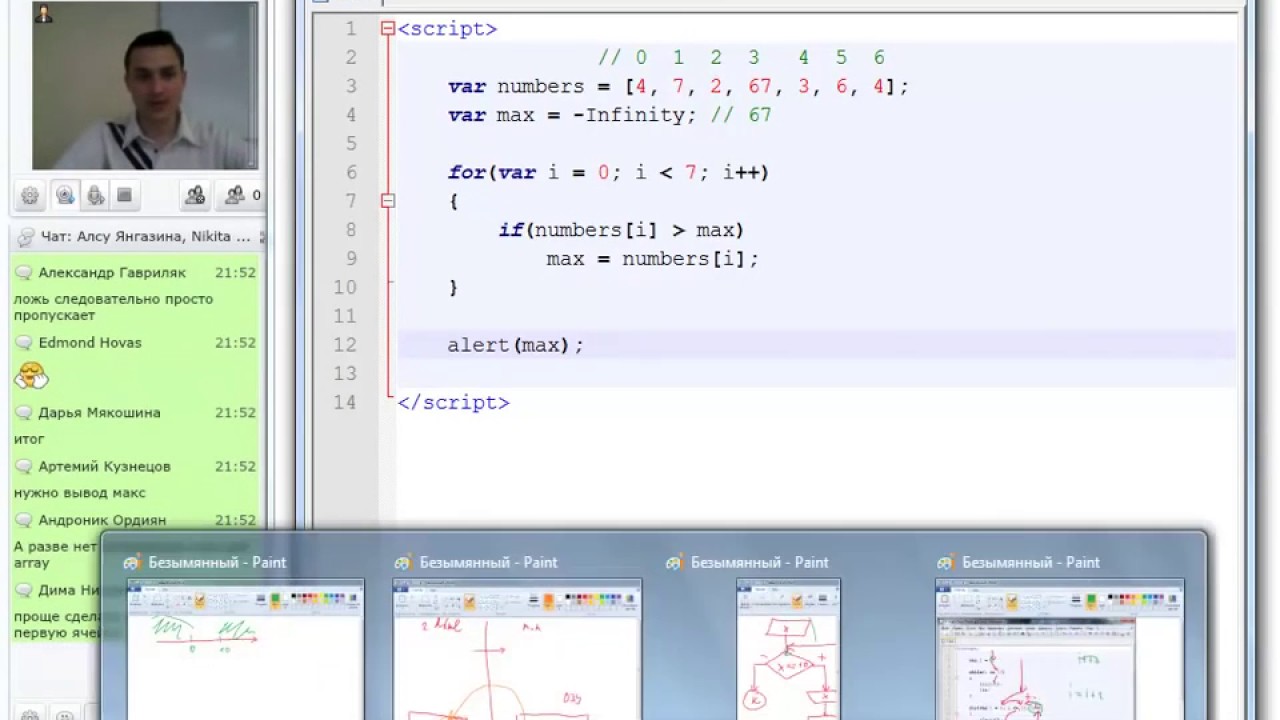Select the name Артемий Кузнецов in chat
Image resolution: width=1280 pixels, height=720 pixels.
[104, 467]
